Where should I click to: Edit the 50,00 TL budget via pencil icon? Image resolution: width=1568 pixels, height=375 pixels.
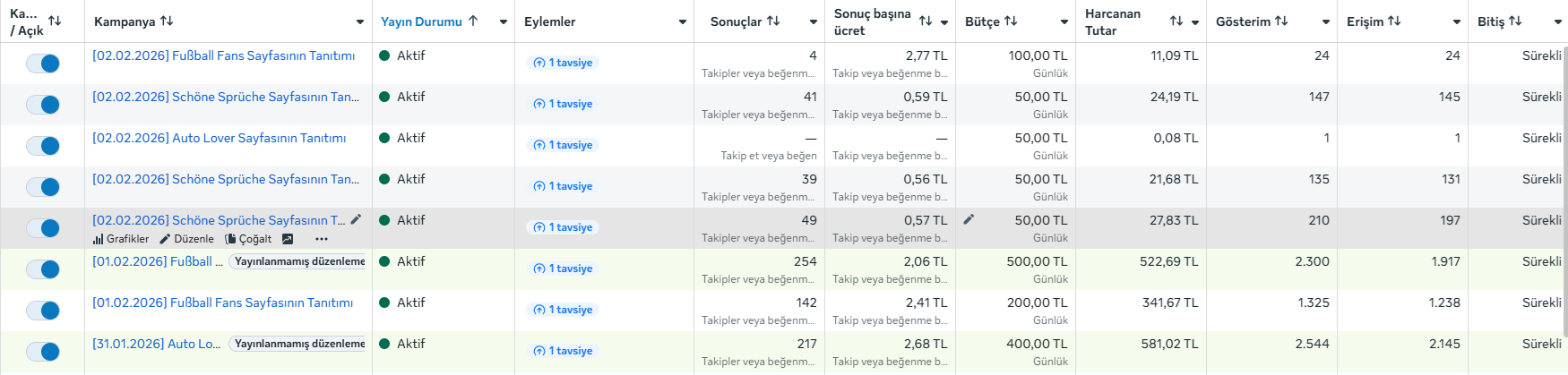pyautogui.click(x=969, y=219)
